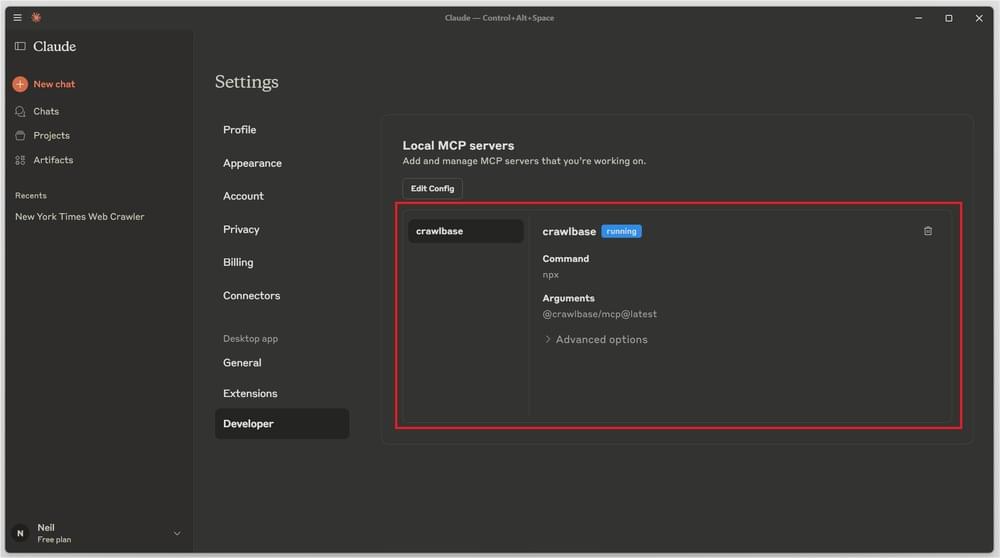This screenshot has width=1000, height=558.
Task: Open Account settings
Action: [244, 196]
